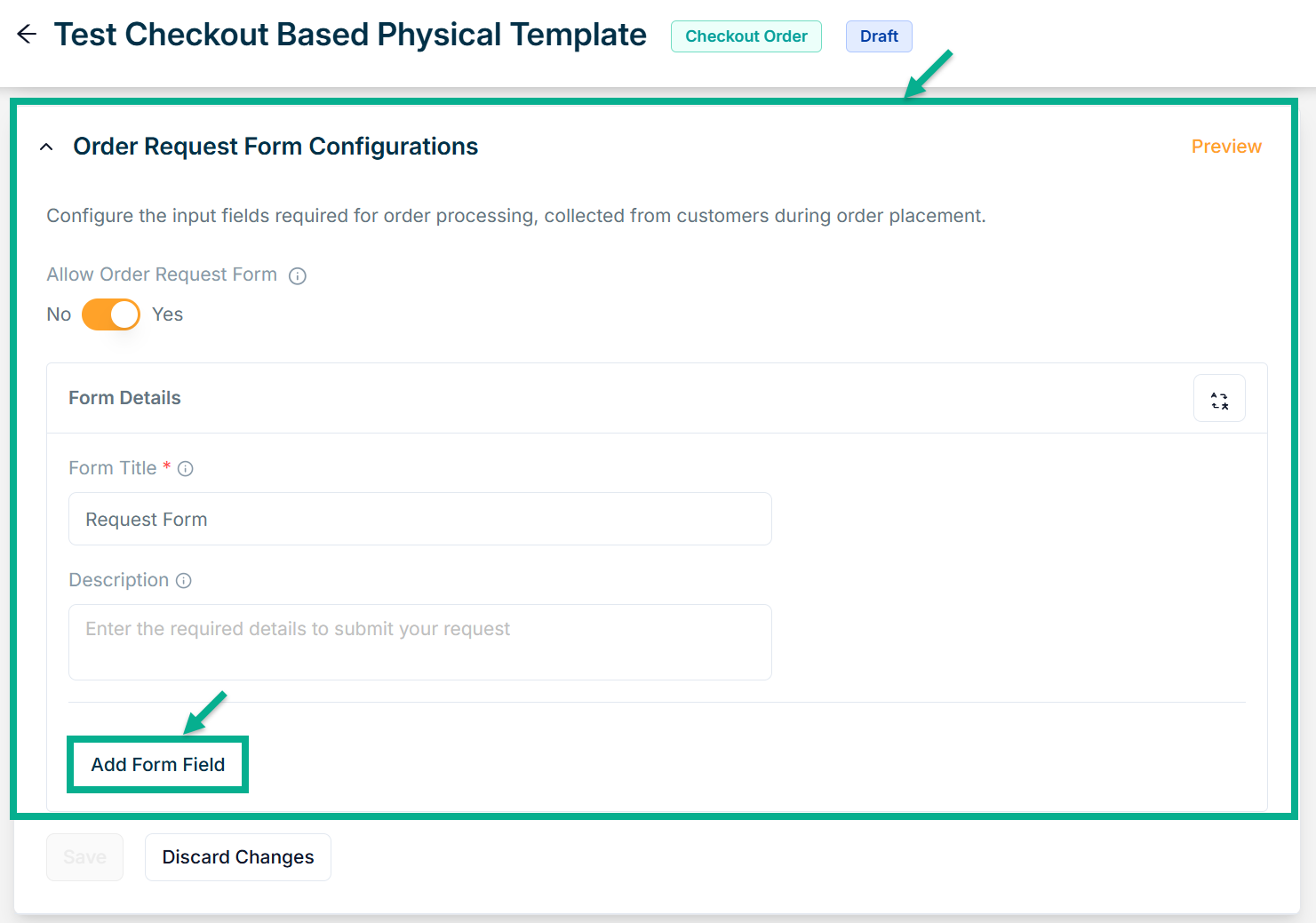
Task: Click the Save button
Action: click(84, 857)
